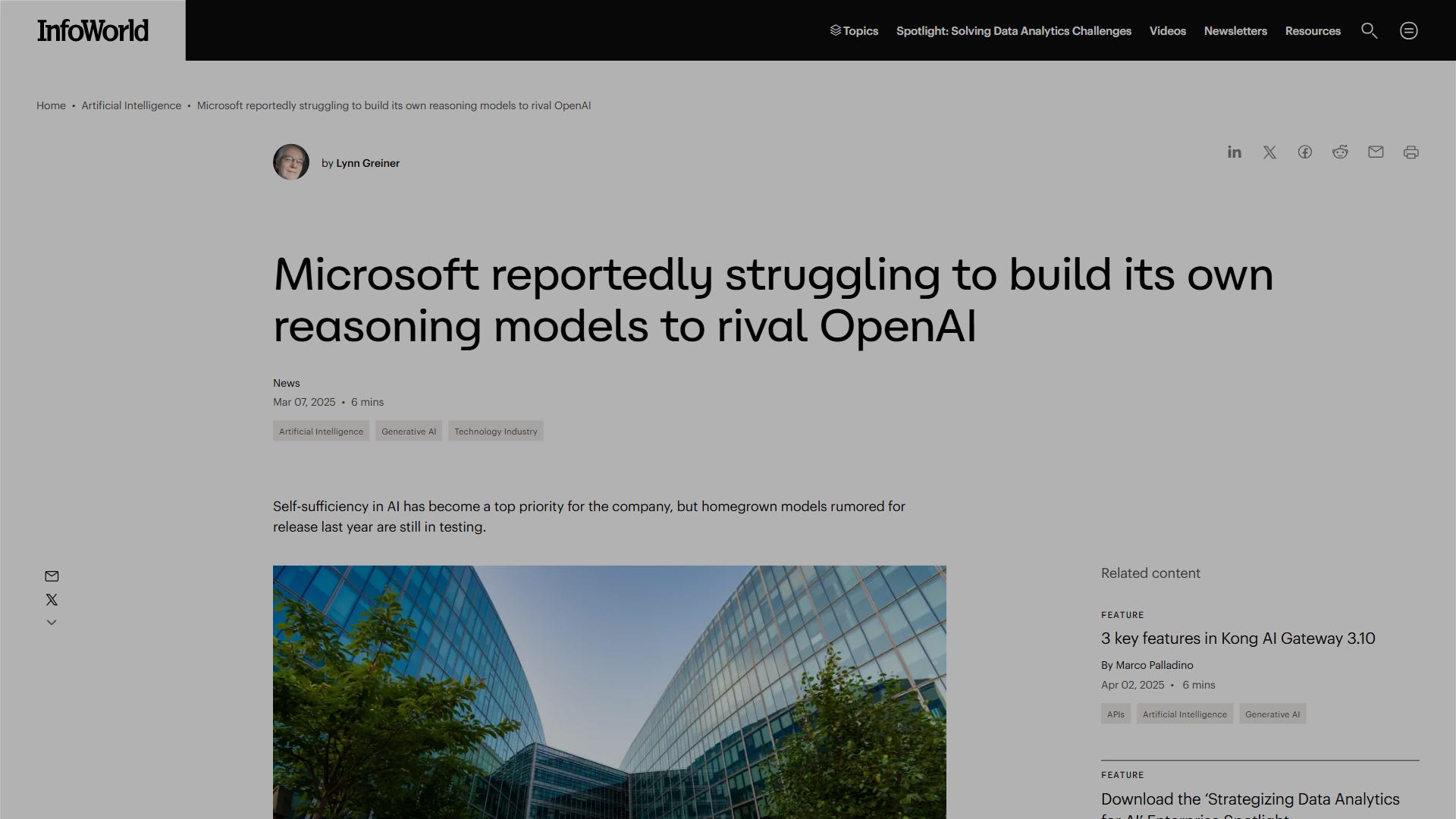Open author Lynn Greiner's profile link
The image size is (1456, 819).
(368, 163)
